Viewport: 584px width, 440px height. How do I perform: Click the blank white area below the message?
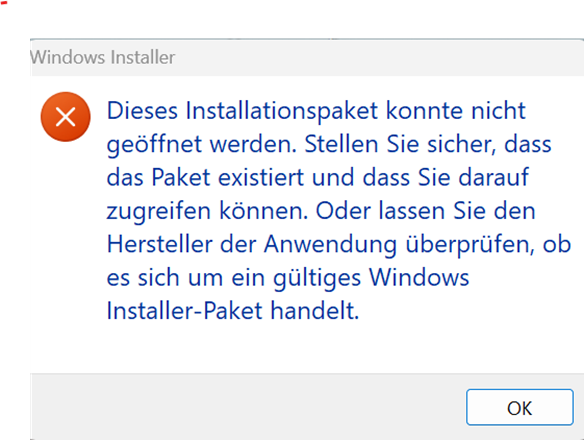pyautogui.click(x=307, y=348)
